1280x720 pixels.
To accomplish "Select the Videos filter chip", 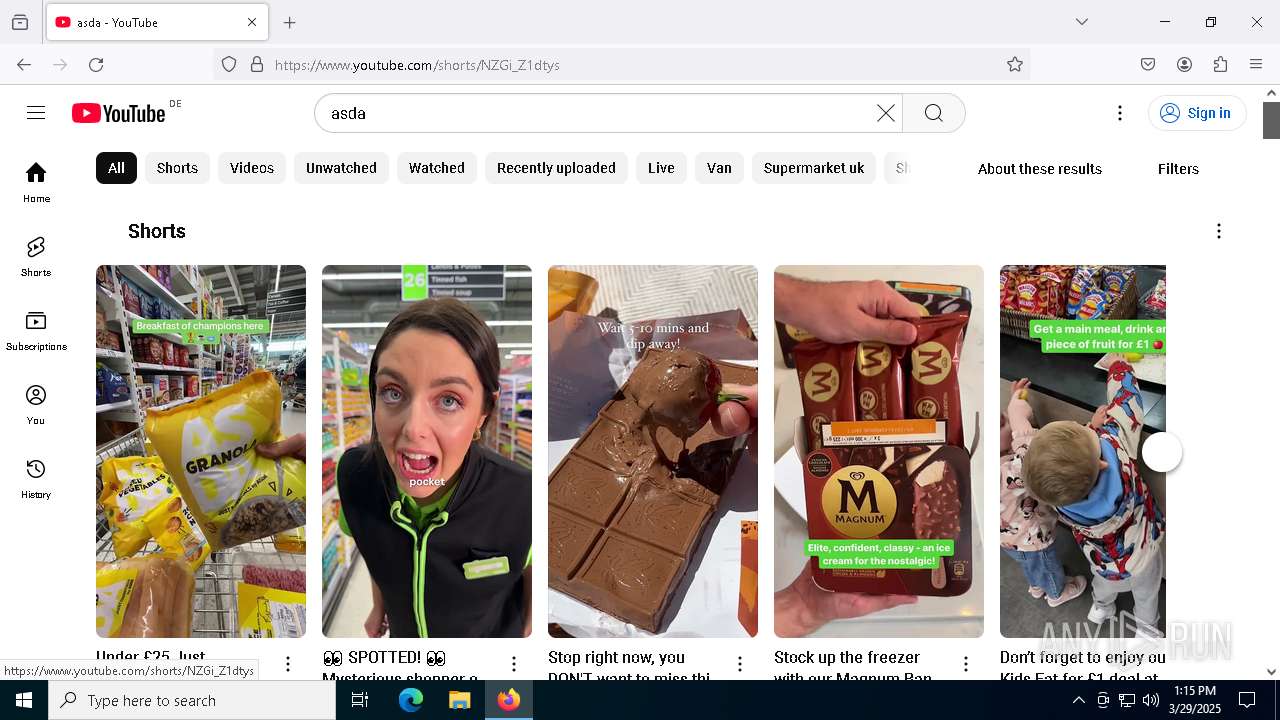I will point(252,168).
